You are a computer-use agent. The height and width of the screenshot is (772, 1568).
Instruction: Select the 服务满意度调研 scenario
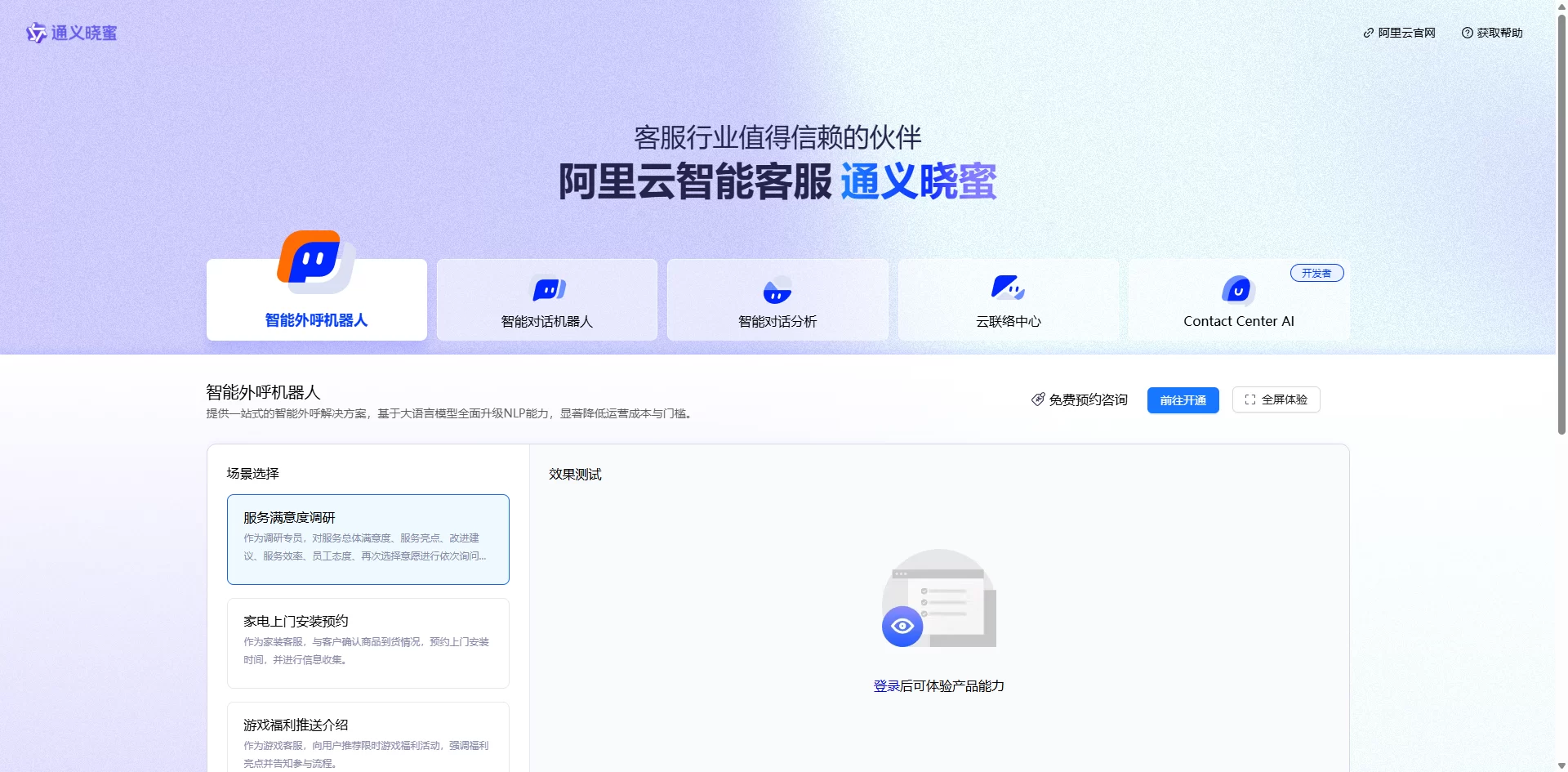point(367,538)
